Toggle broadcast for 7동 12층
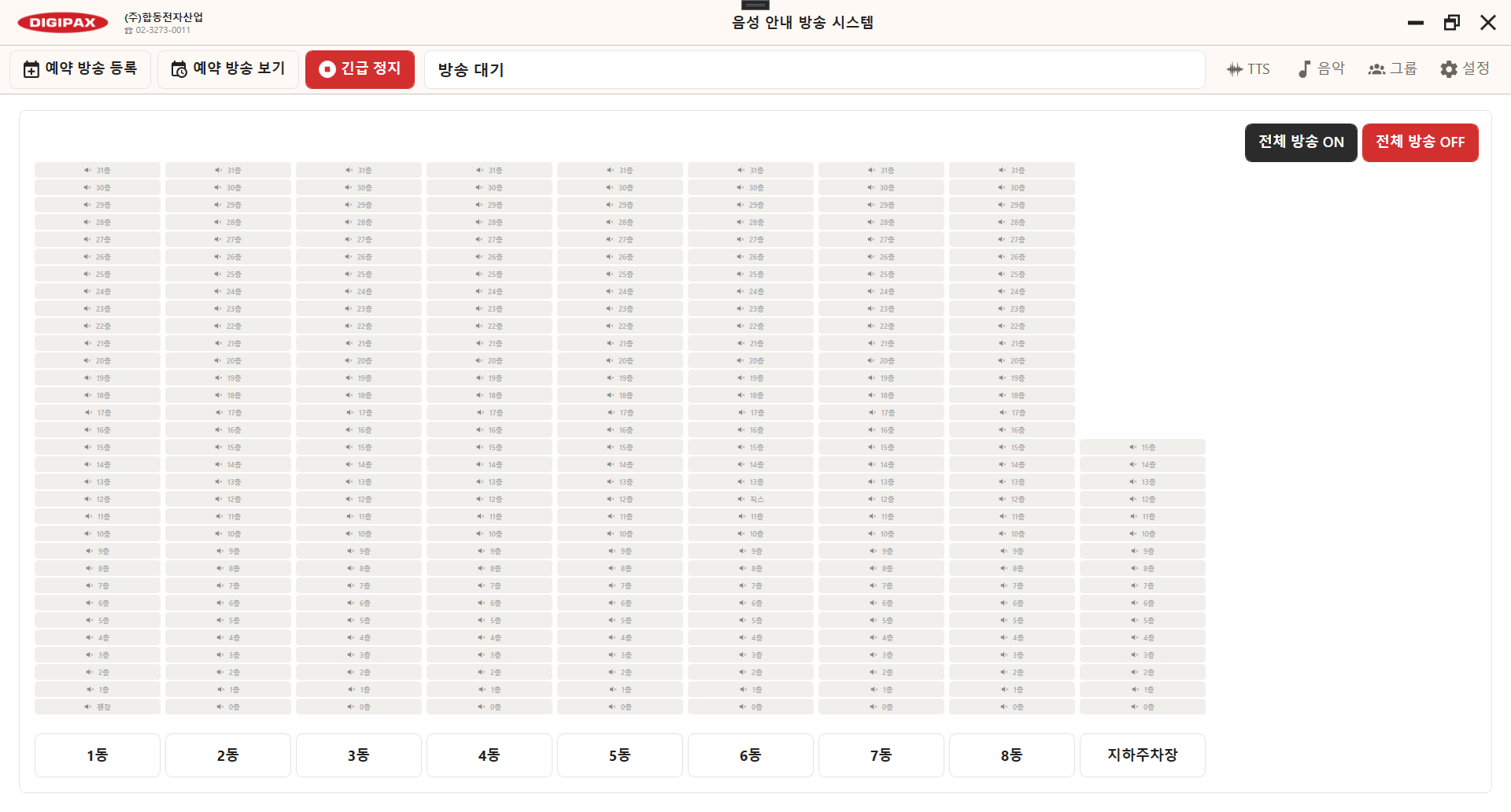 (881, 499)
